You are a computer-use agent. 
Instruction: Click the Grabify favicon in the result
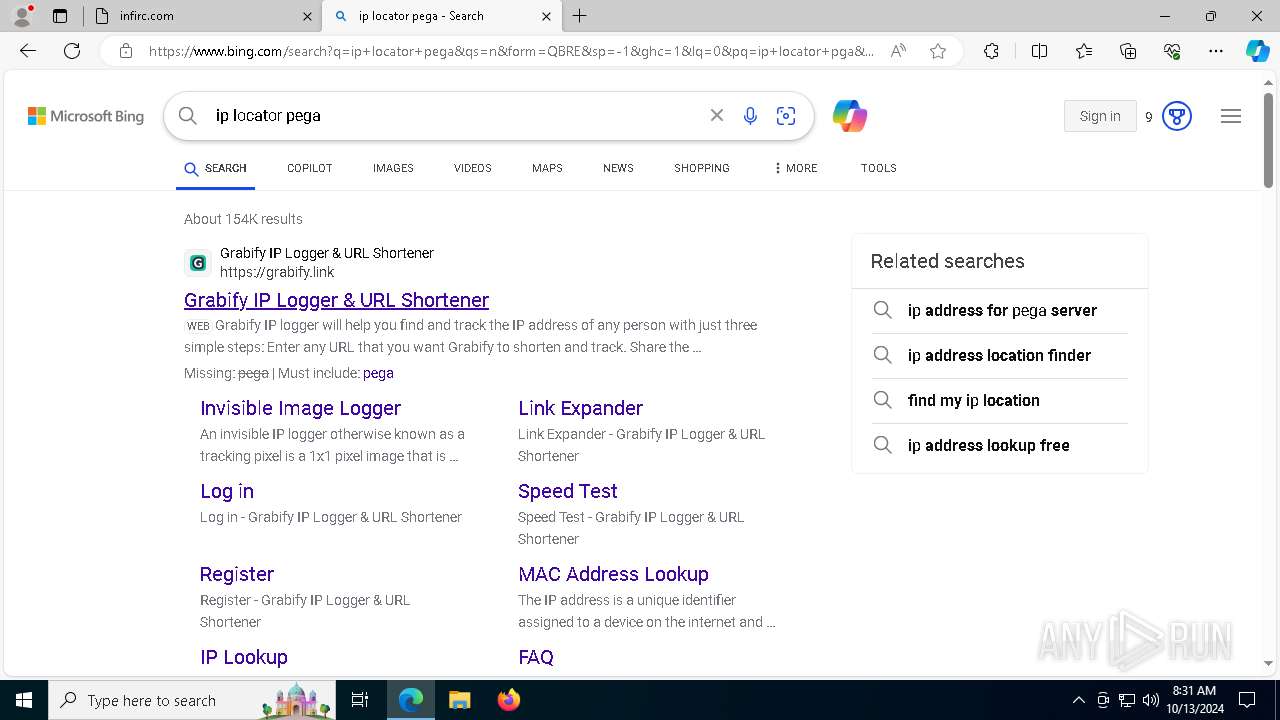point(198,263)
